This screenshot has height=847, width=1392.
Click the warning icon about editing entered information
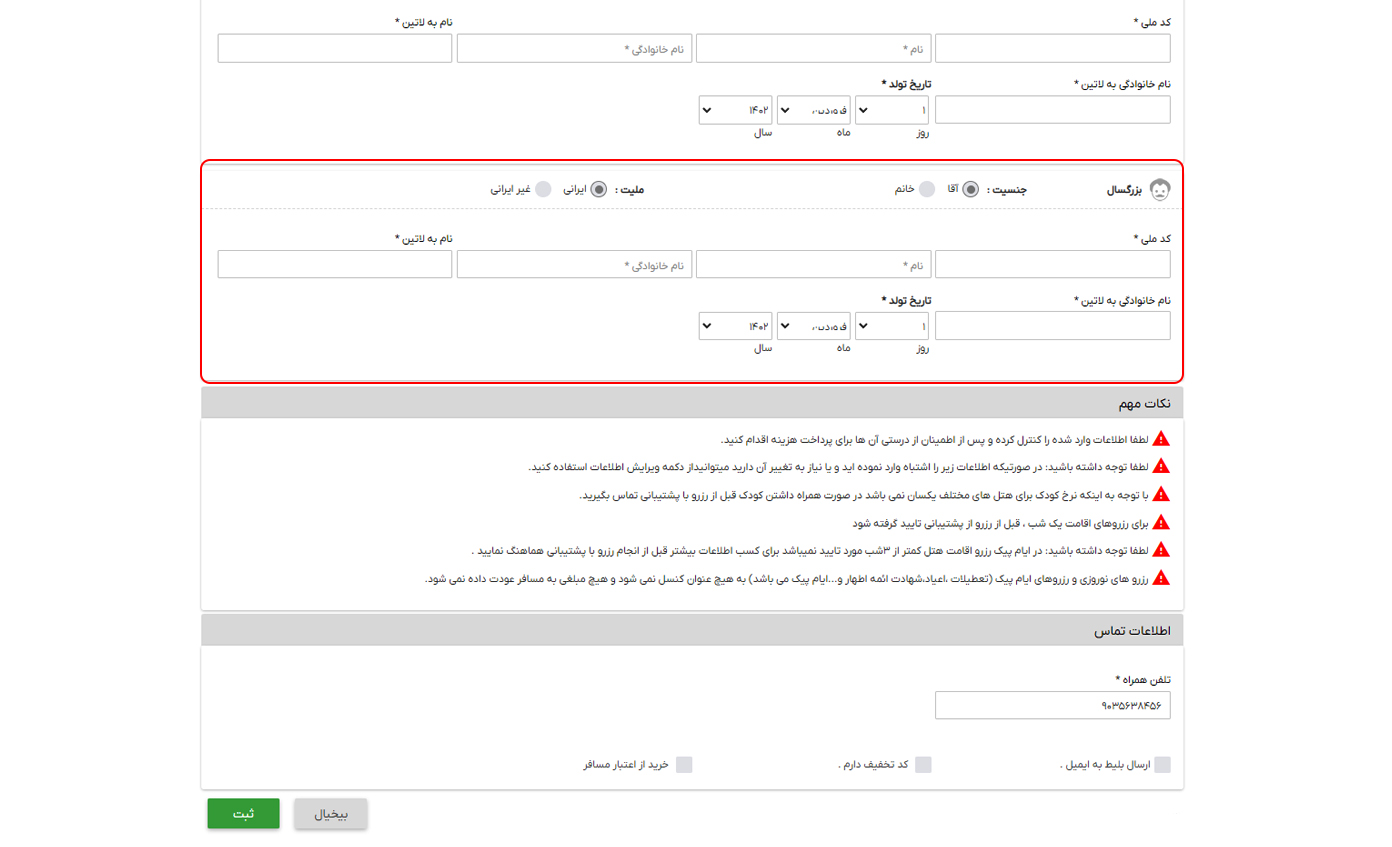click(1161, 465)
